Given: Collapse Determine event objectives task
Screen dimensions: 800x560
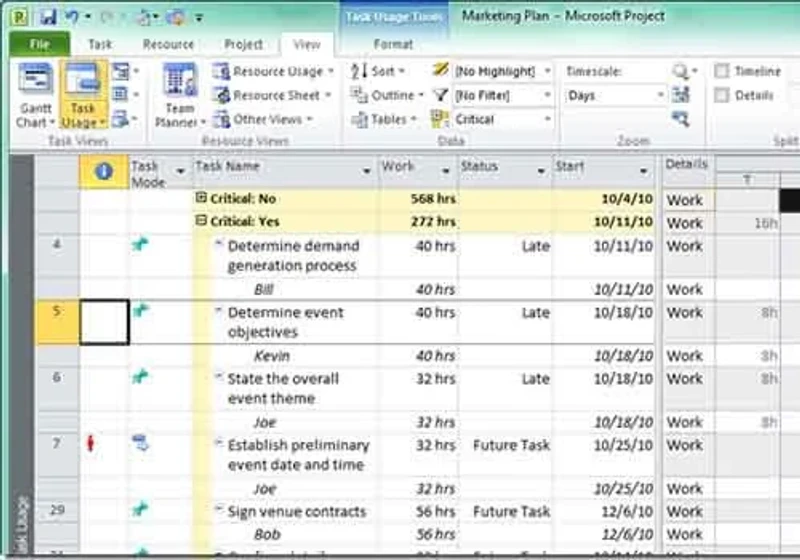Looking at the screenshot, I should [x=218, y=310].
